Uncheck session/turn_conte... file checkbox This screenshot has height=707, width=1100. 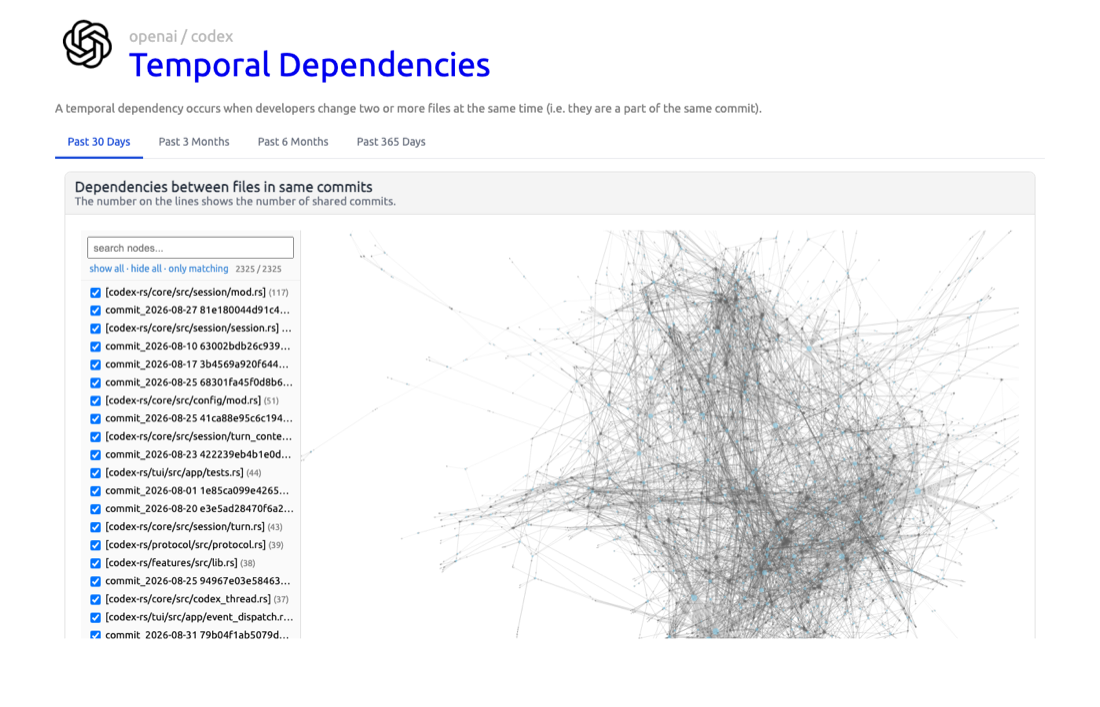(95, 437)
